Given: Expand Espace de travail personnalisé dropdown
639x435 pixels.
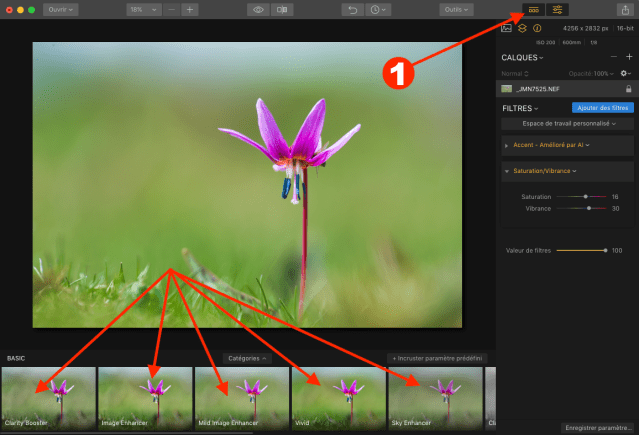Looking at the screenshot, I should (x=567, y=124).
